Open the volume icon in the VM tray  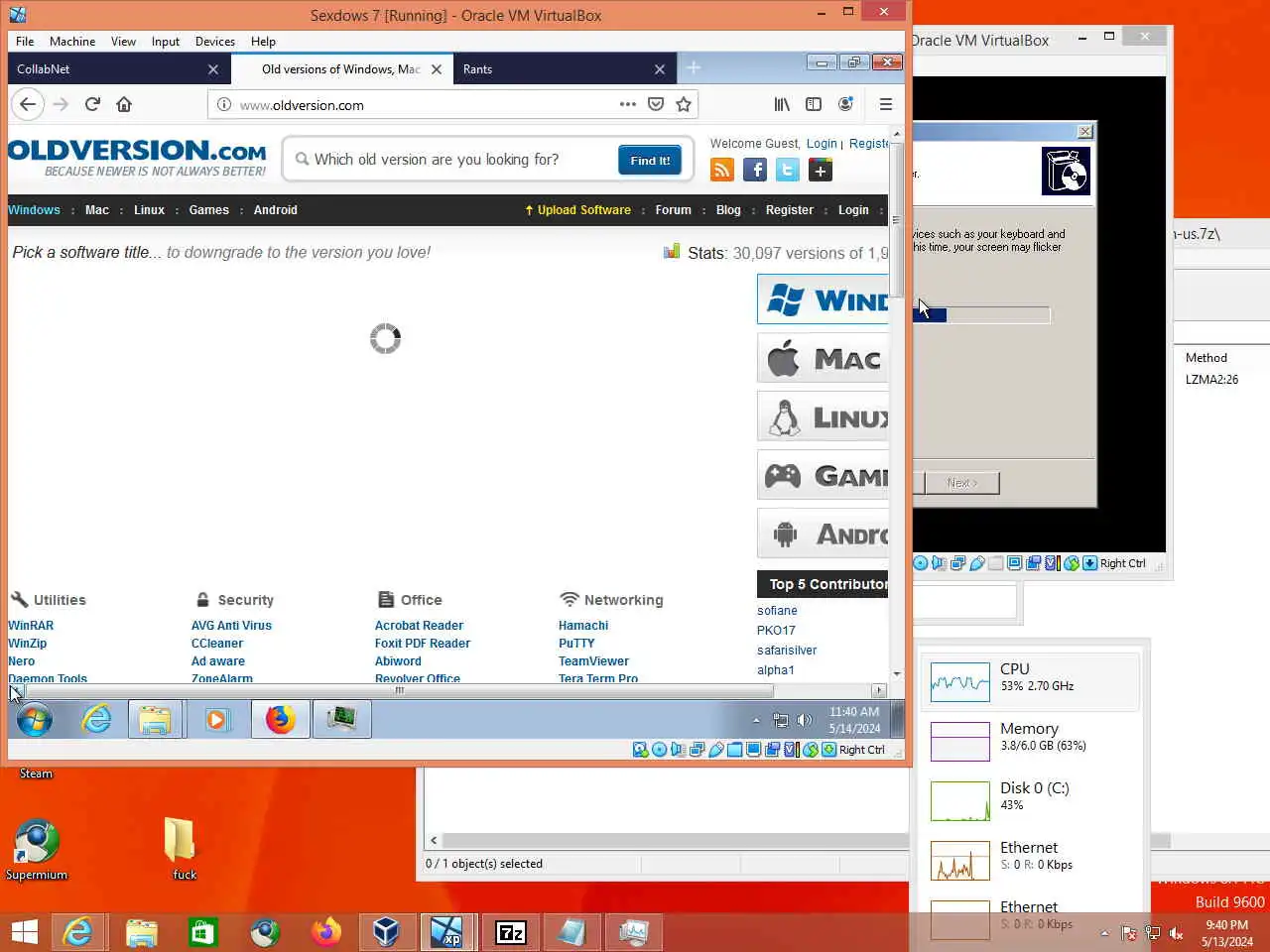[805, 720]
